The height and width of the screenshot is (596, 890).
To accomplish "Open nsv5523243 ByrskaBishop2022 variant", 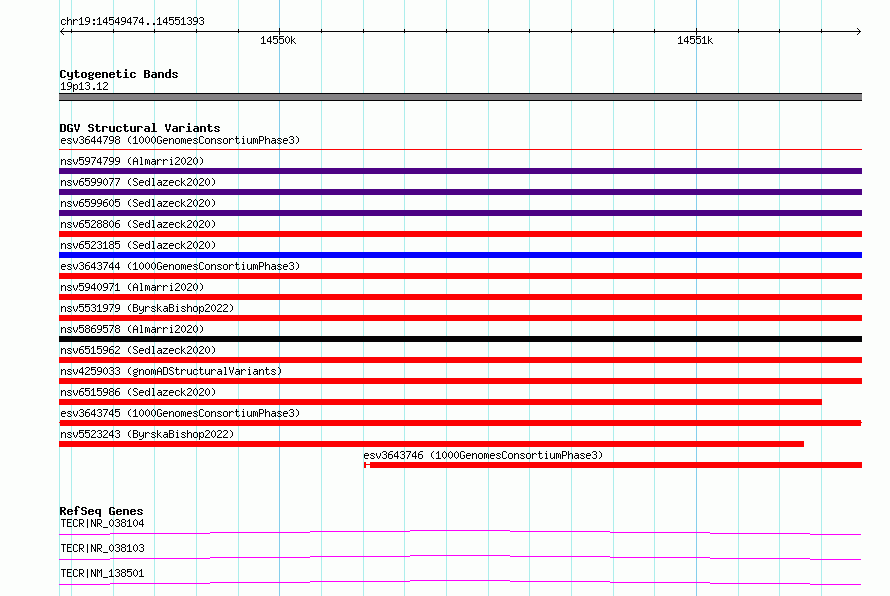I will pos(431,444).
